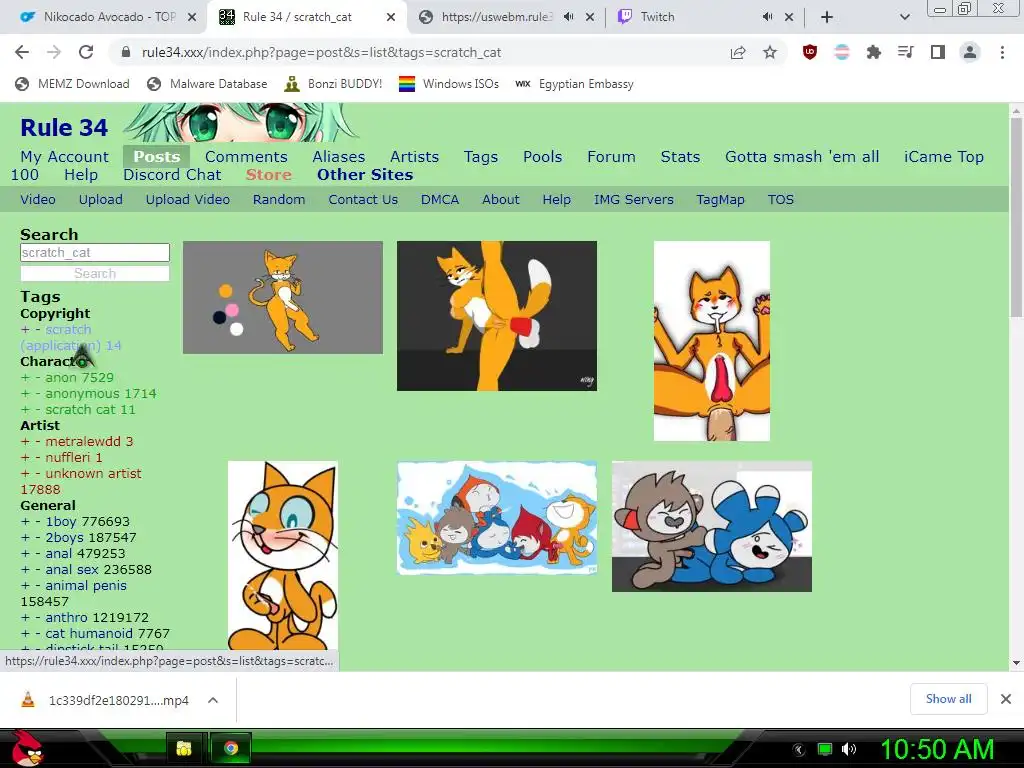The height and width of the screenshot is (768, 1024).
Task: Click the Random submenu link
Action: coord(279,200)
